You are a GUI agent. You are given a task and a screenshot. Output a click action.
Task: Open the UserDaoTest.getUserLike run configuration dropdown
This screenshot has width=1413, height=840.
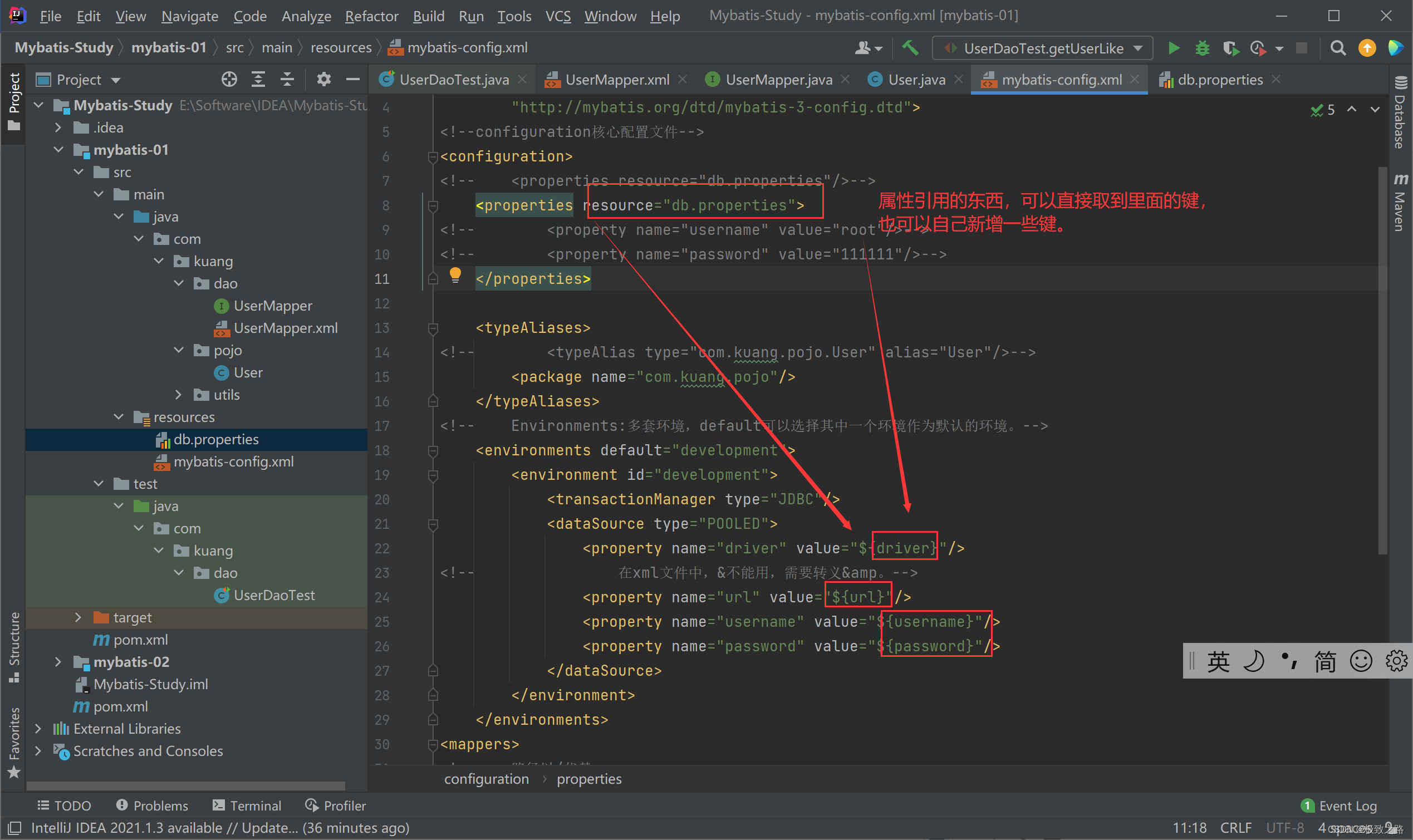point(1042,48)
